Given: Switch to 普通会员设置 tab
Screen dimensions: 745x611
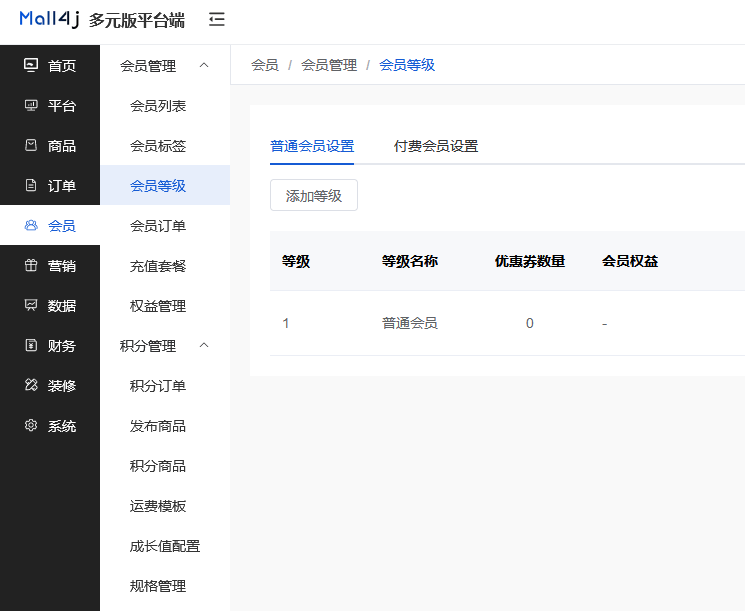Looking at the screenshot, I should (x=312, y=146).
